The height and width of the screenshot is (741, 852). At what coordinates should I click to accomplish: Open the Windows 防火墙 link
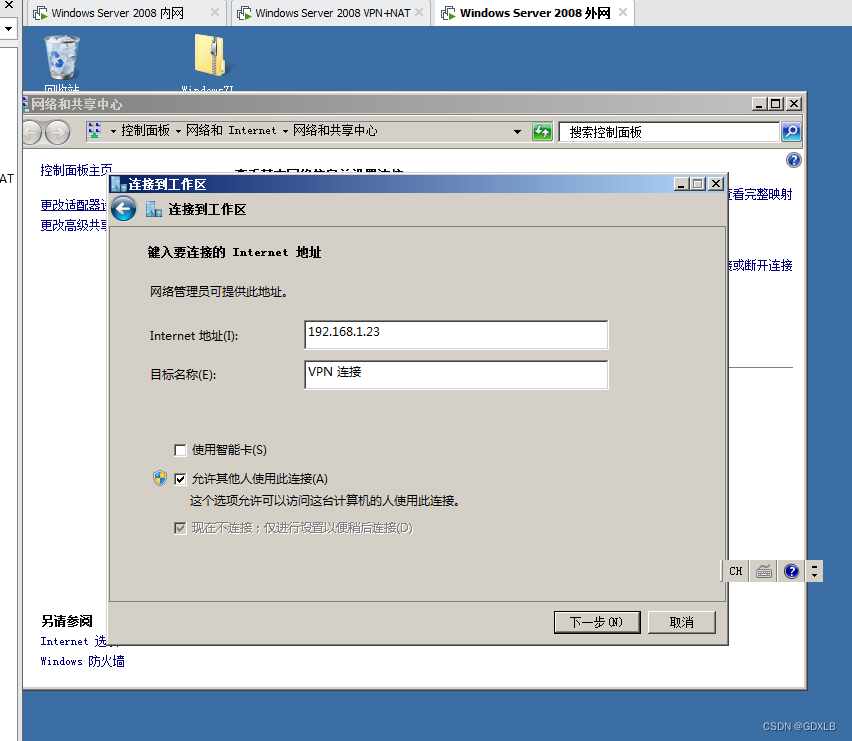(x=83, y=661)
